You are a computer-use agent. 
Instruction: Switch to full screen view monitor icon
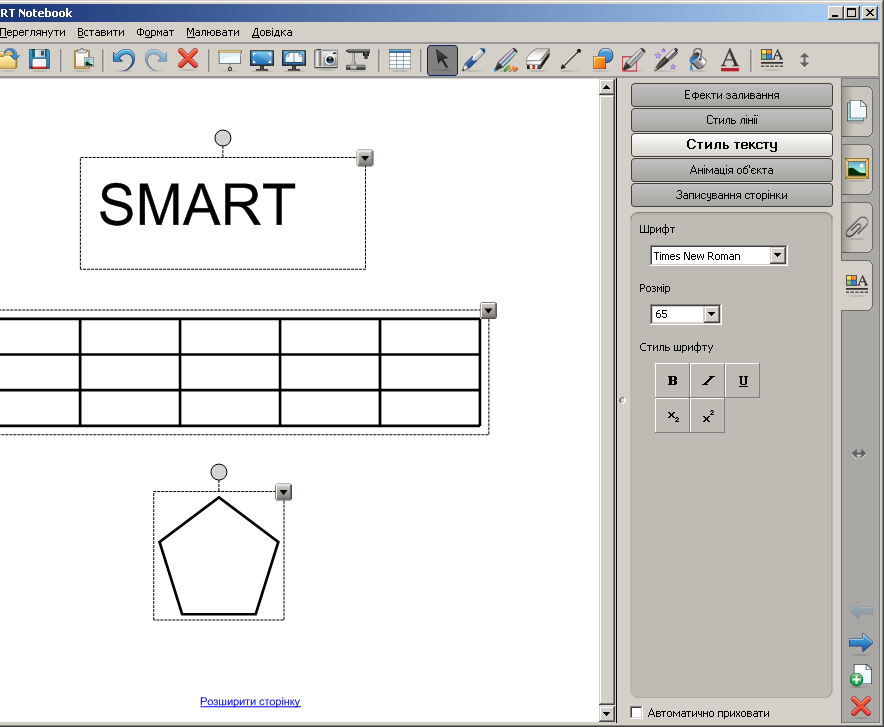click(x=262, y=60)
